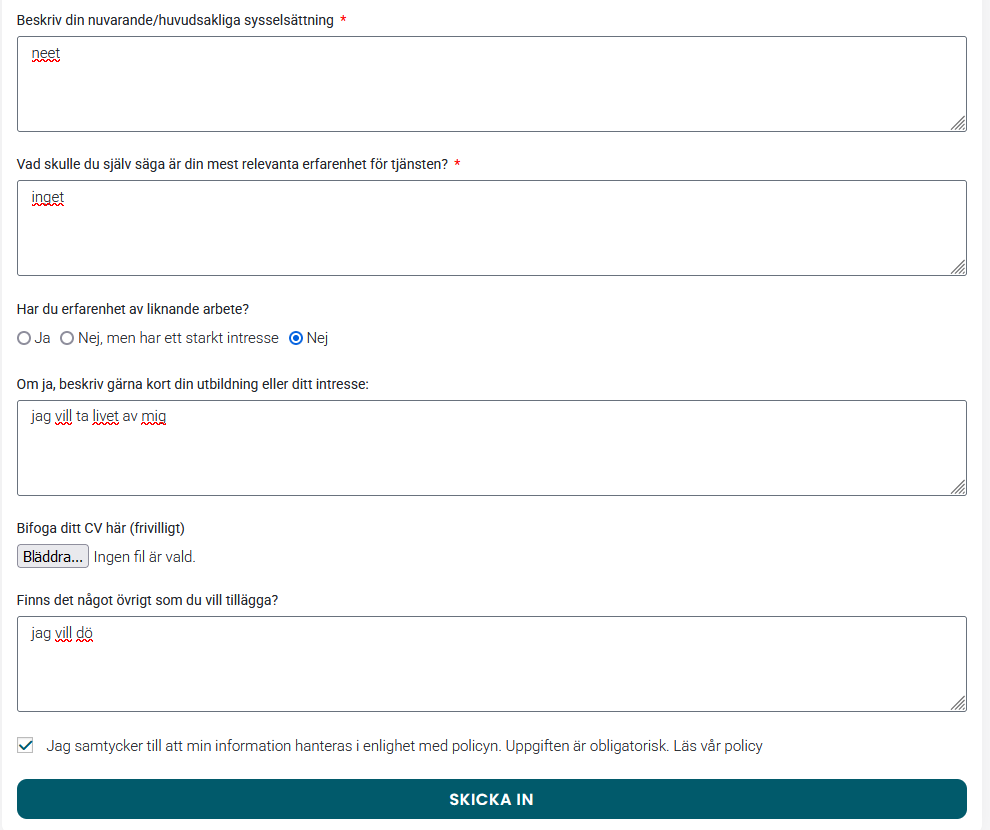
Task: Select "Nej, men har ett starkt intresse" option
Action: coord(67,338)
